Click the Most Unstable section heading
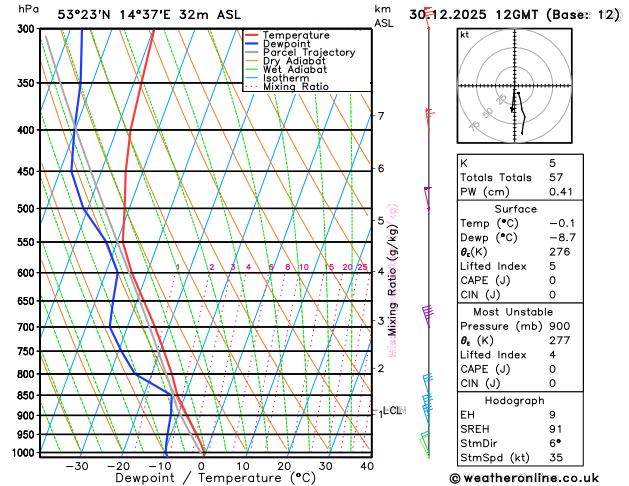629x486 pixels. 513,312
